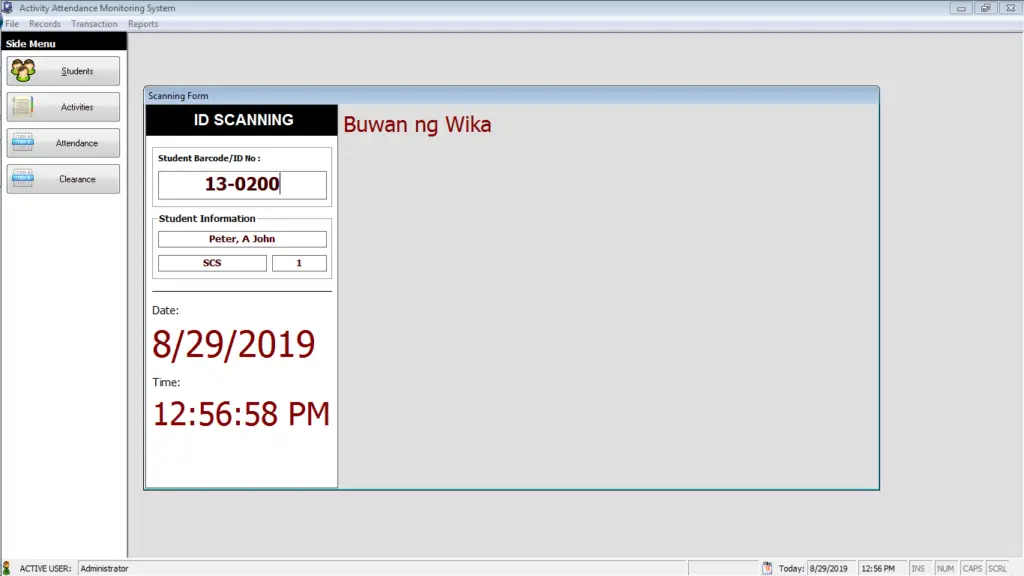This screenshot has width=1024, height=576.
Task: Toggle the NUM lock indicator
Action: (x=946, y=568)
